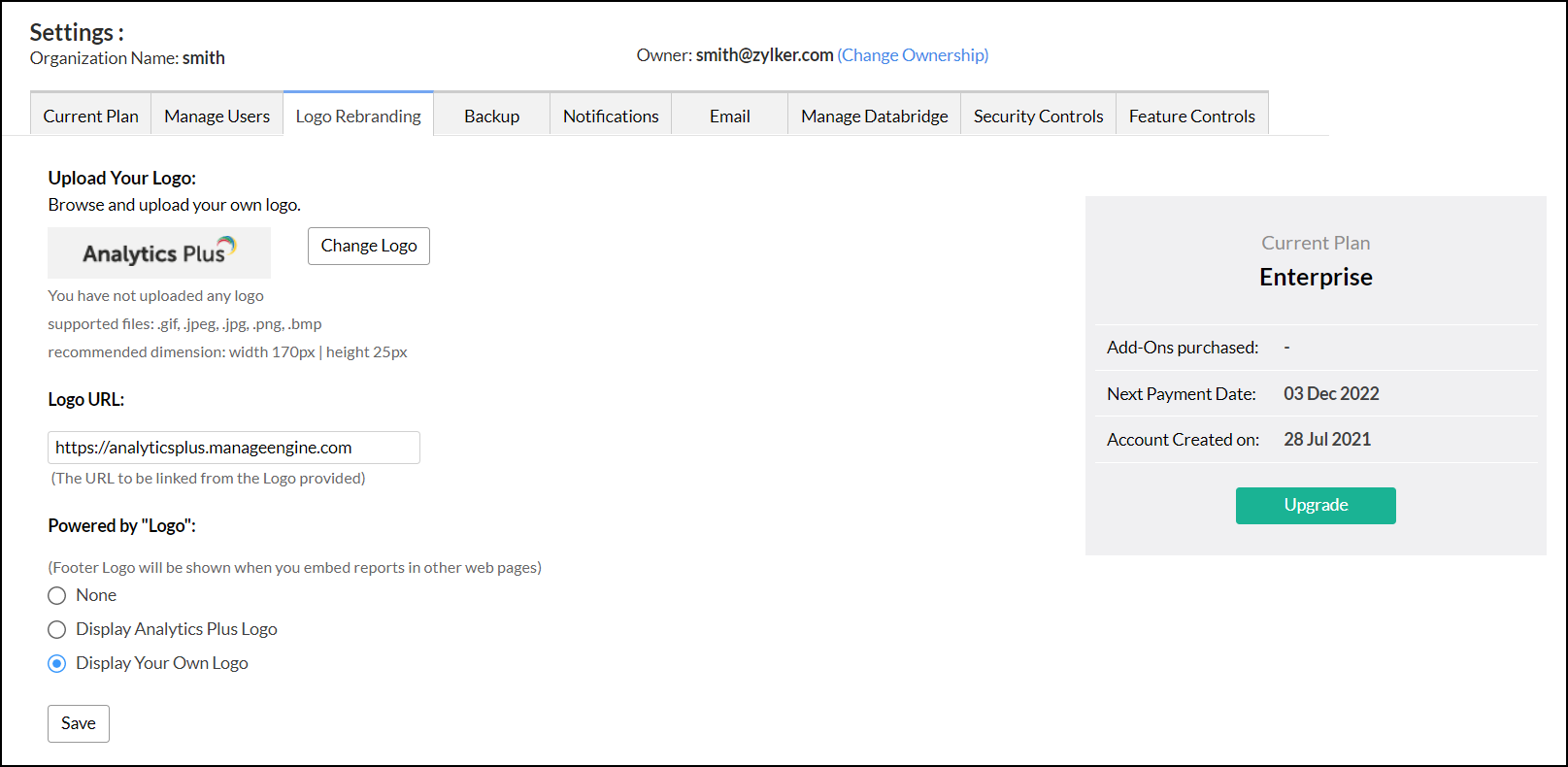
Task: Click the green Upgrade button
Action: 1316,505
